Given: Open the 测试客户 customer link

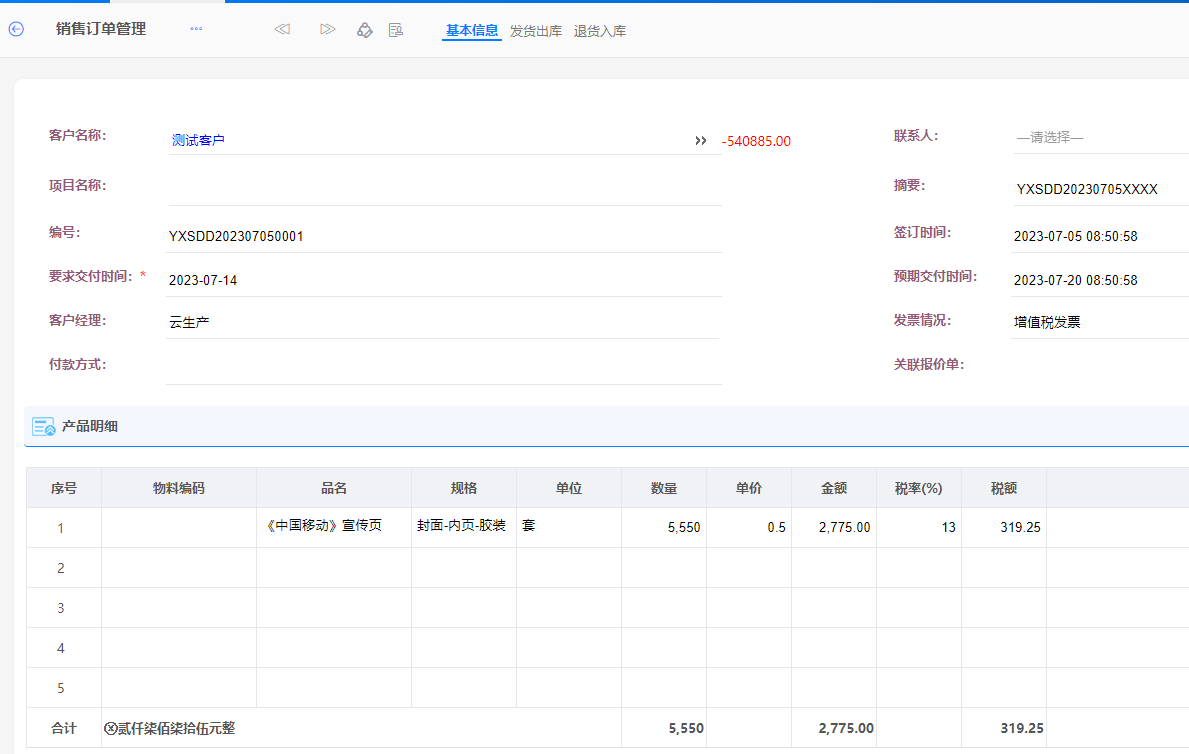Looking at the screenshot, I should [x=198, y=140].
